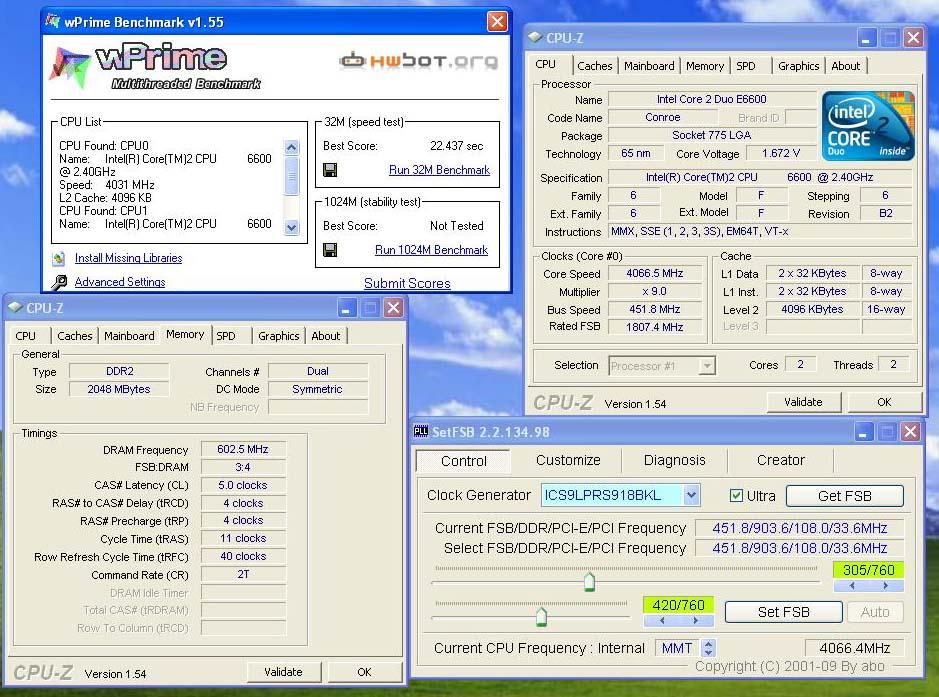Select SPD tab in Memory CPU-Z window
The height and width of the screenshot is (697, 939).
coord(226,336)
